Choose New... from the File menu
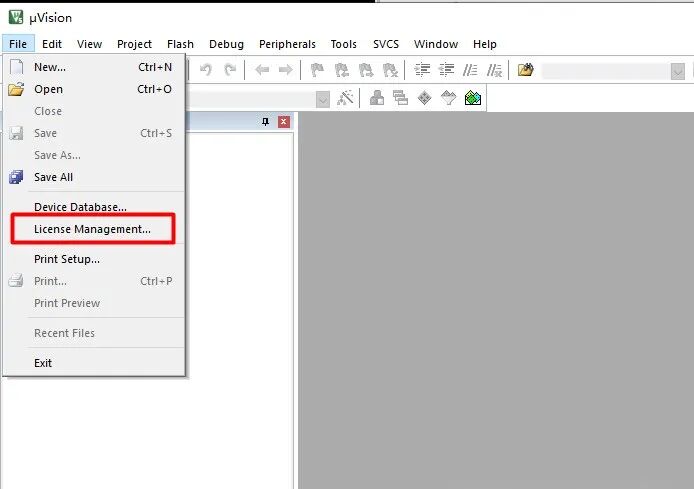 click(94, 67)
